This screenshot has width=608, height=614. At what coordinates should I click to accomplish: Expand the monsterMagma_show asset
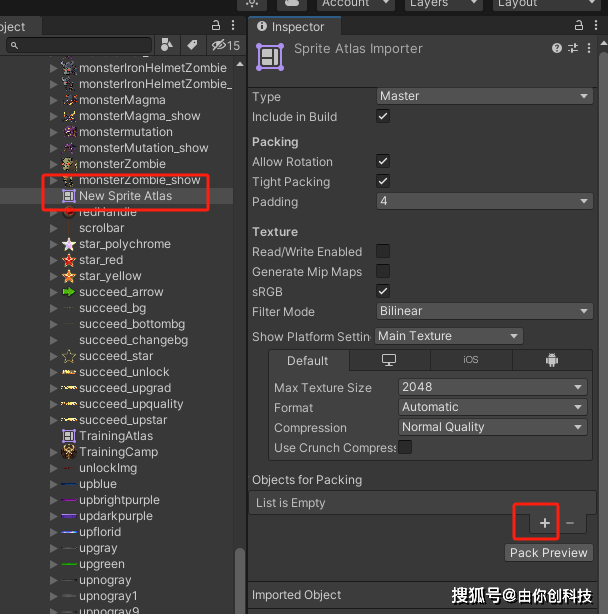pyautogui.click(x=54, y=116)
